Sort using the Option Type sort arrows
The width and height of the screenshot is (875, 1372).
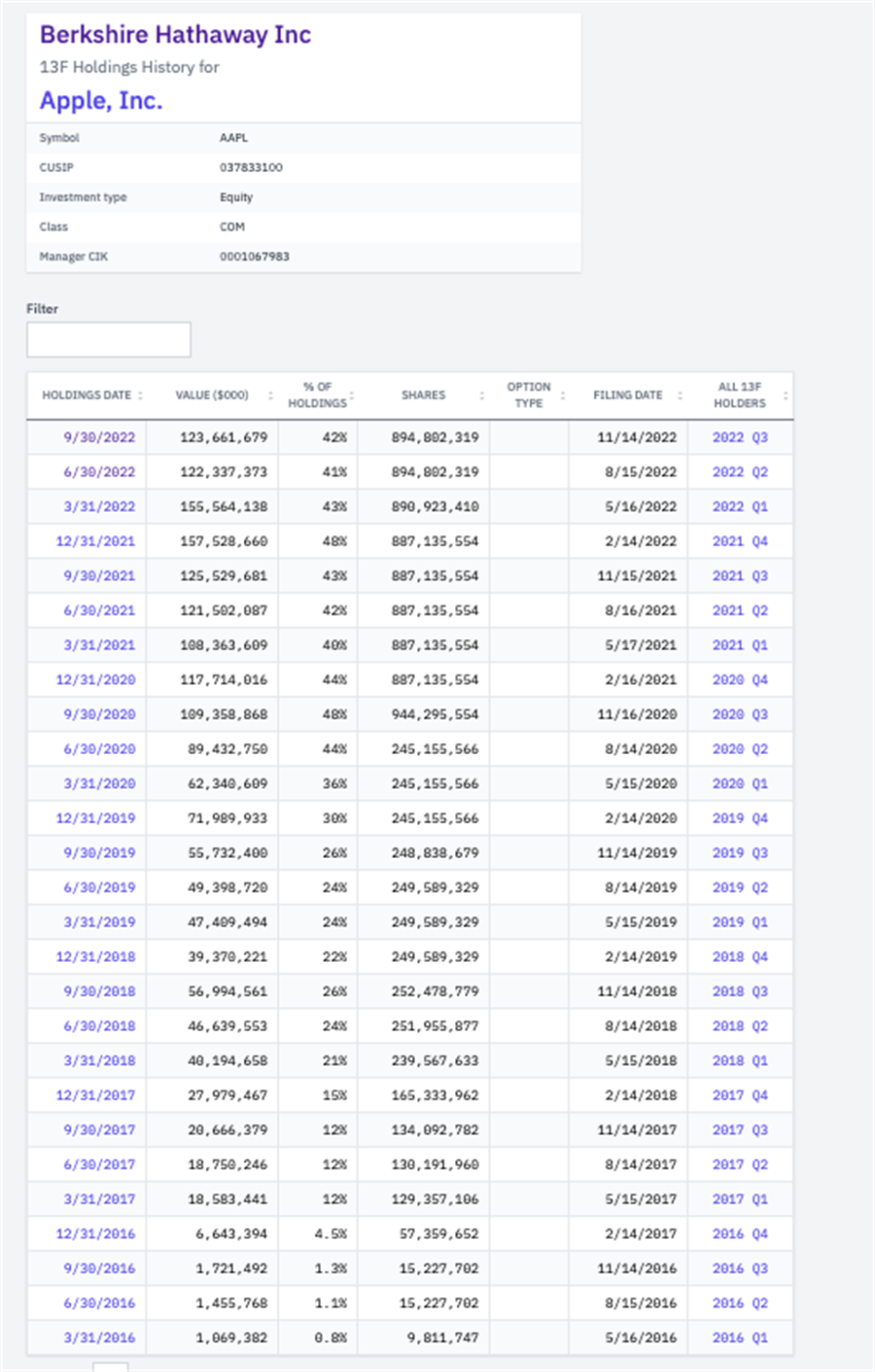click(563, 395)
